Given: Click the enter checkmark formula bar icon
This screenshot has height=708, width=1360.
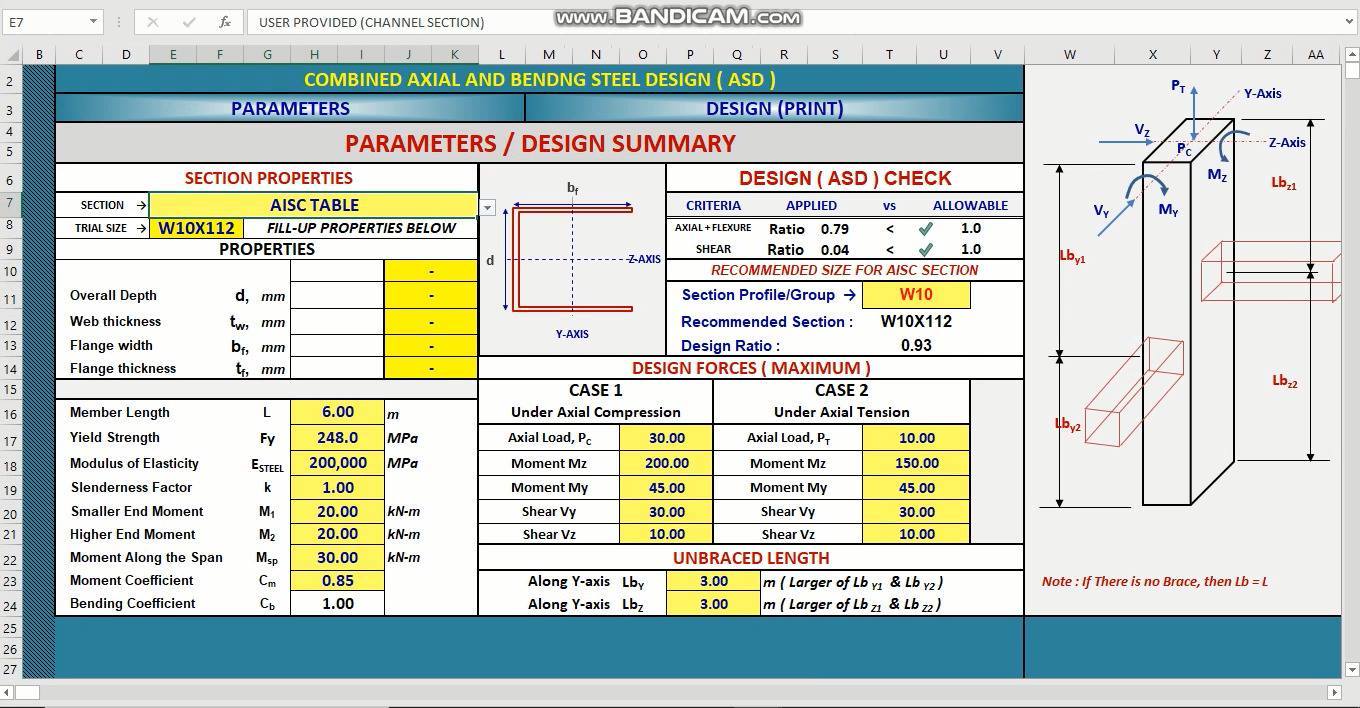Looking at the screenshot, I should [189, 21].
